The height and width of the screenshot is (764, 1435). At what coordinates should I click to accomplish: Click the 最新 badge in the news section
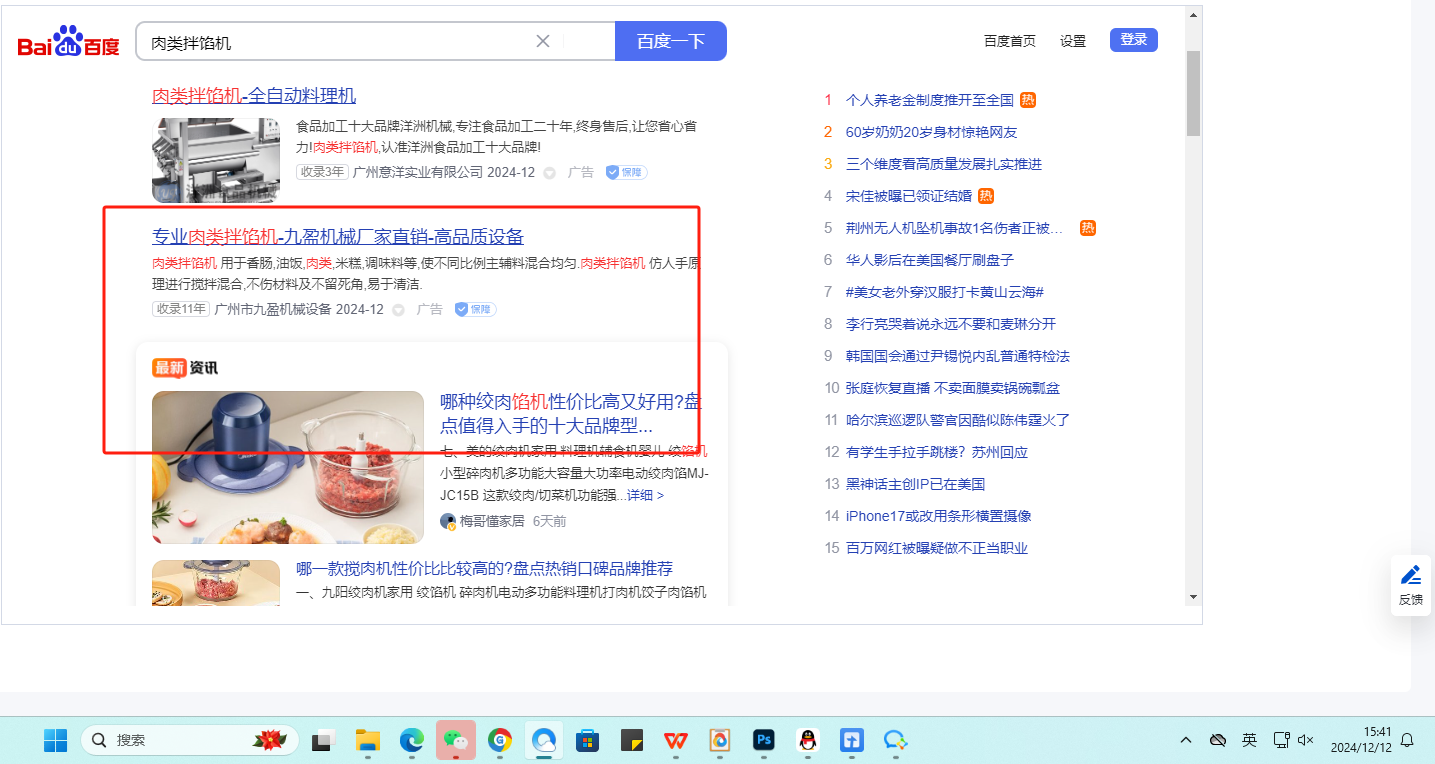170,368
